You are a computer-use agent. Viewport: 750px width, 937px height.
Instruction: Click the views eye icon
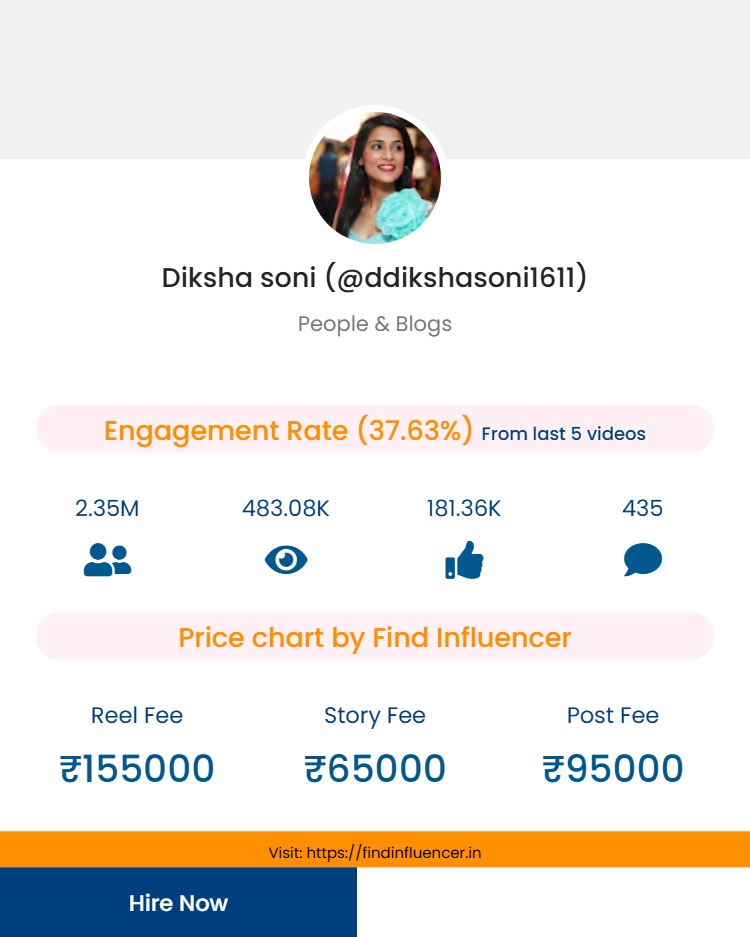click(286, 560)
